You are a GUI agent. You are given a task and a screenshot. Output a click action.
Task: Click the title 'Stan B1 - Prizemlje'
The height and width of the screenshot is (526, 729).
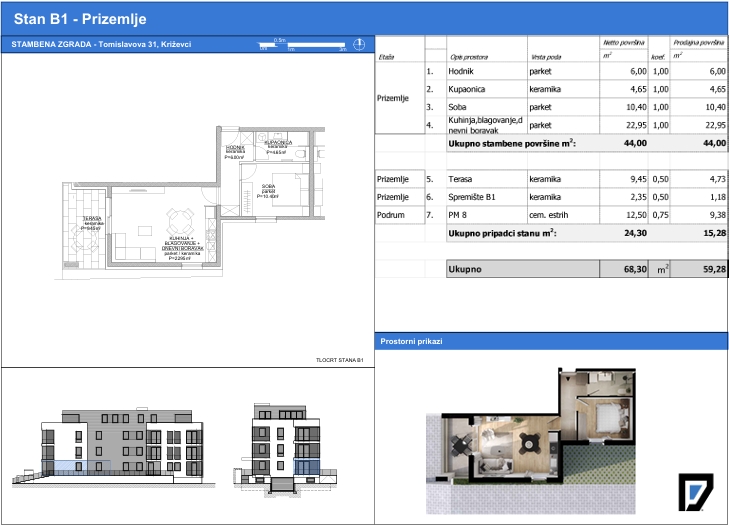coord(80,19)
